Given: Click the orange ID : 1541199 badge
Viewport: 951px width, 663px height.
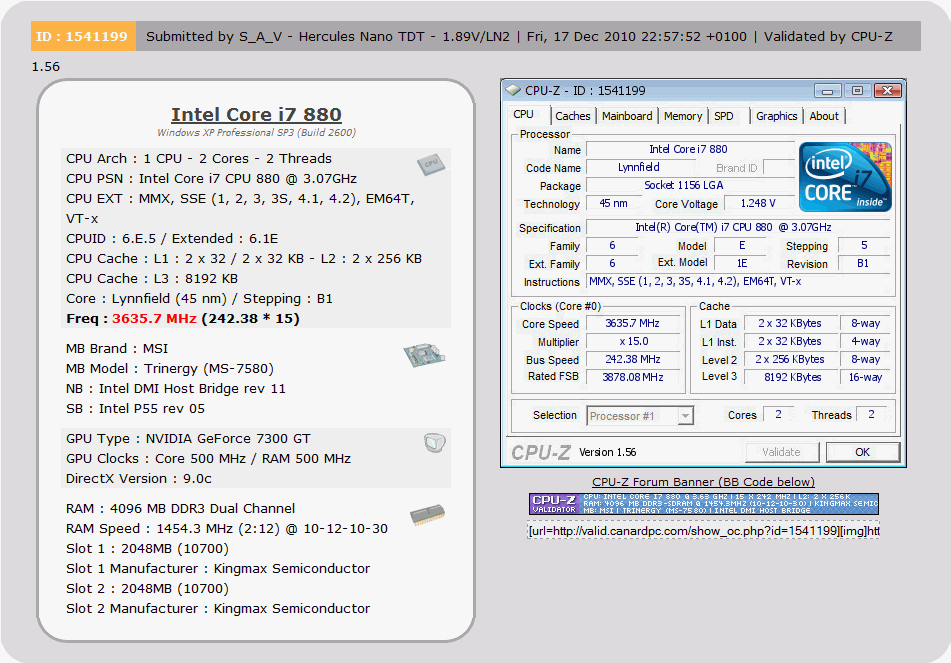Looking at the screenshot, I should click(82, 36).
